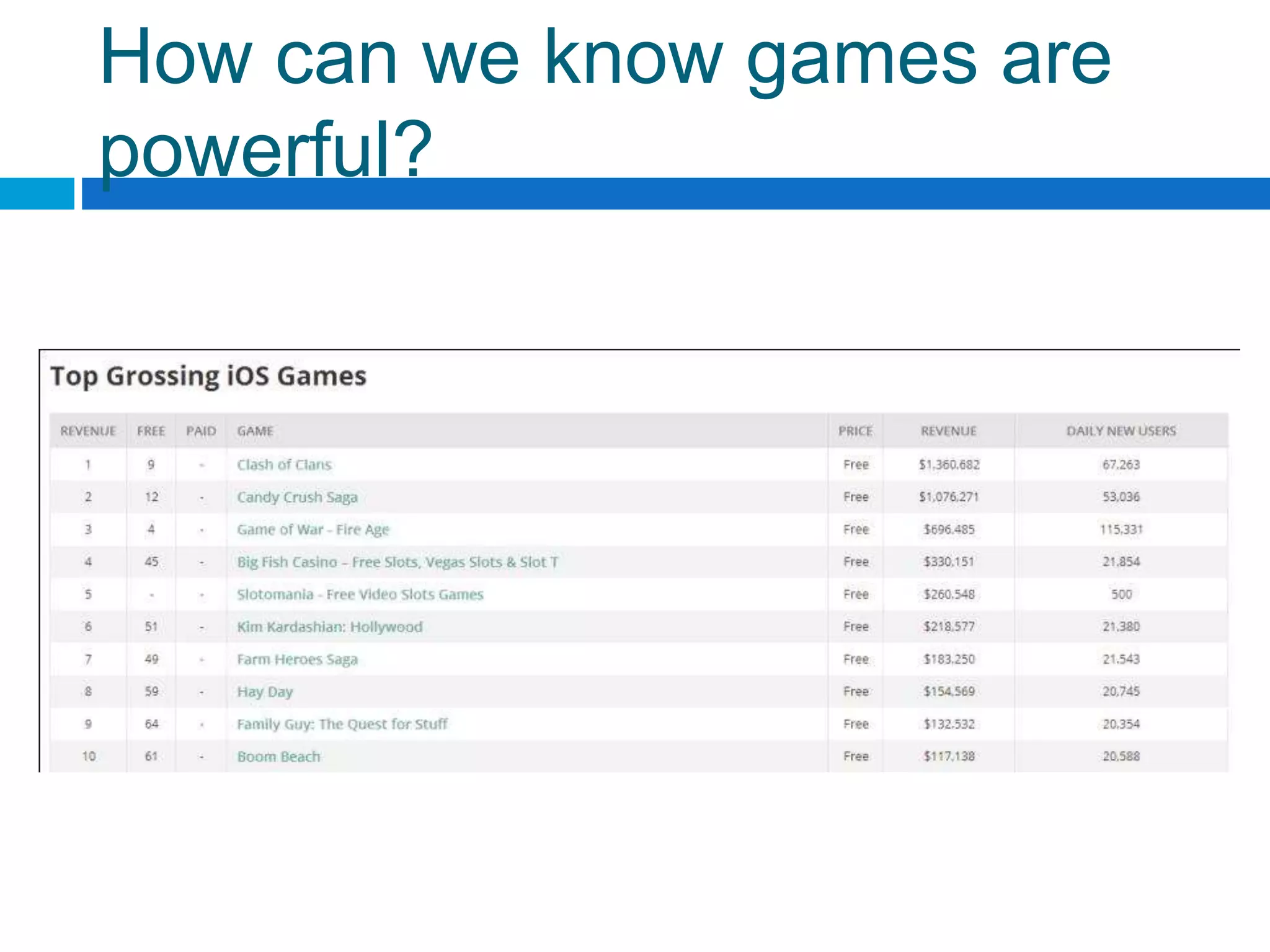This screenshot has width=1270, height=952.
Task: Select daily new users value 21,543
Action: [x=1121, y=659]
